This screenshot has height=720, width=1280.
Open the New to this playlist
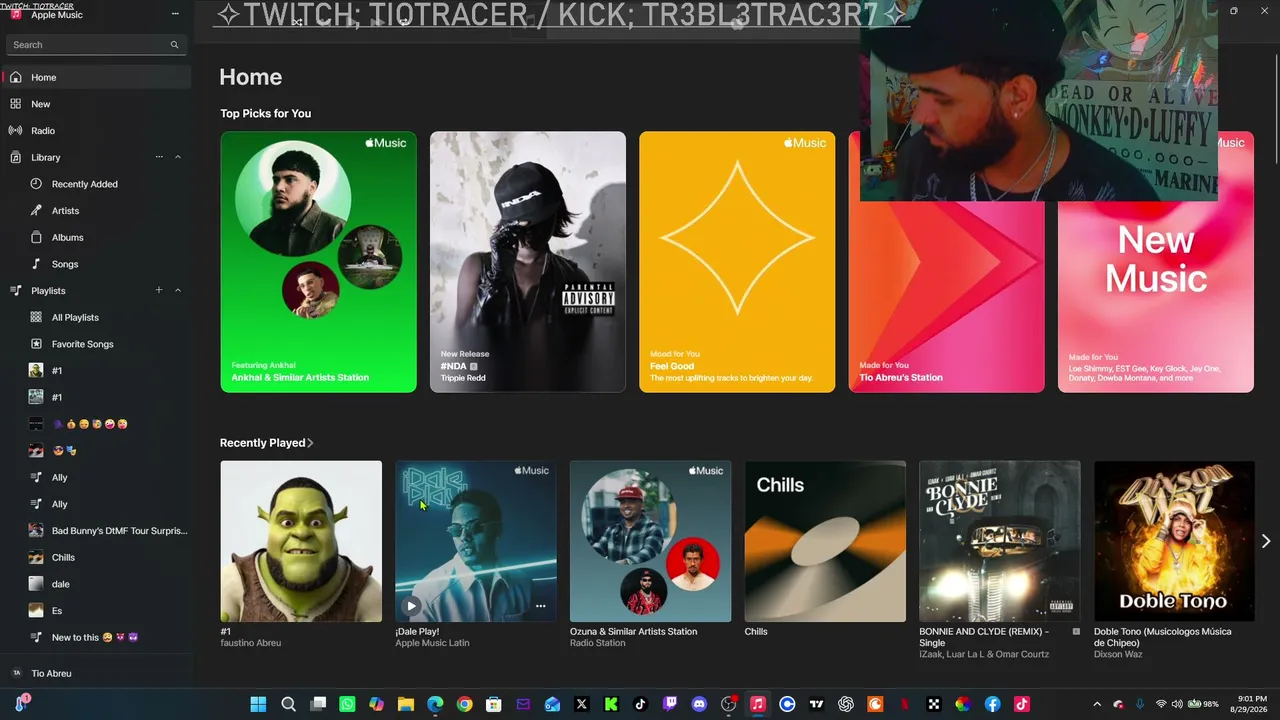pos(96,637)
